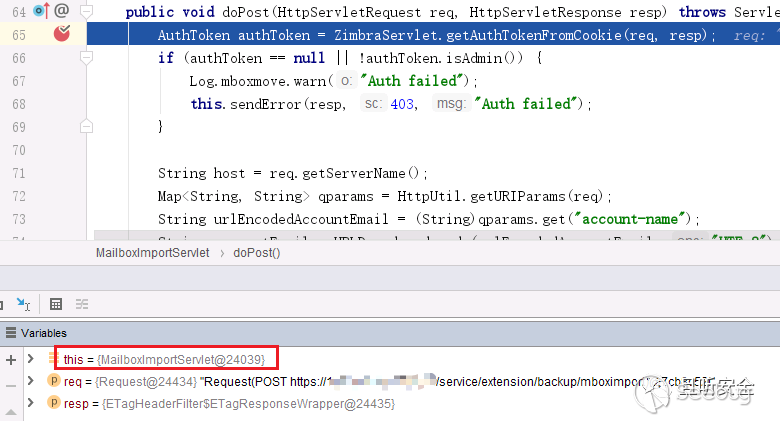Click the Remove Watch minus button

click(11, 386)
